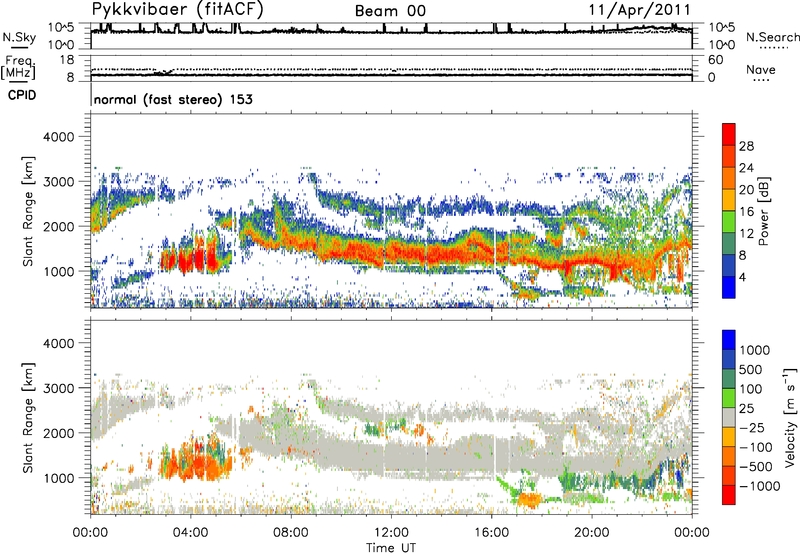This screenshot has width=800, height=554.
Task: Click the '12:00' time axis tick
Action: pos(391,533)
